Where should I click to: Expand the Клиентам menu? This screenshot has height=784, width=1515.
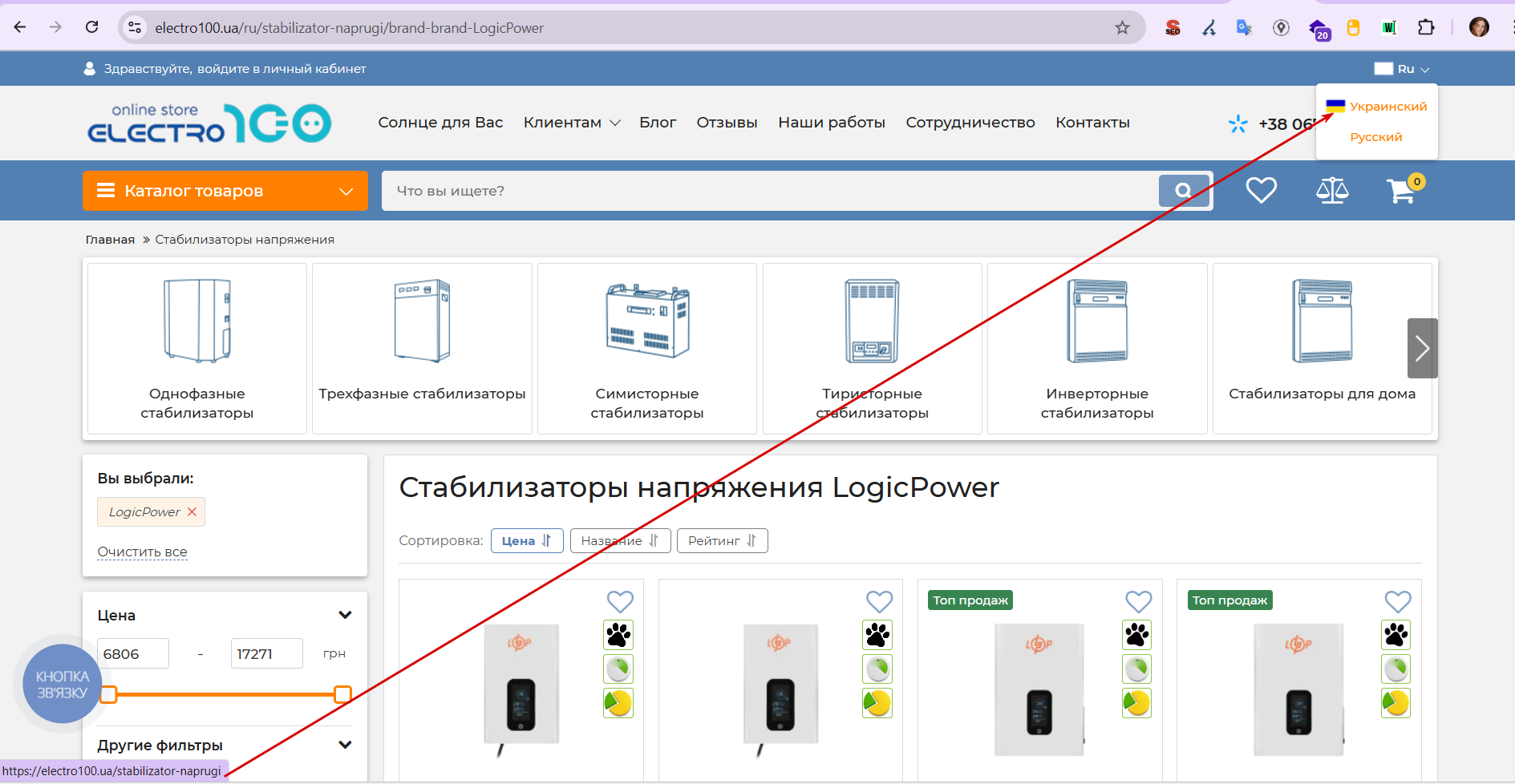coord(572,123)
